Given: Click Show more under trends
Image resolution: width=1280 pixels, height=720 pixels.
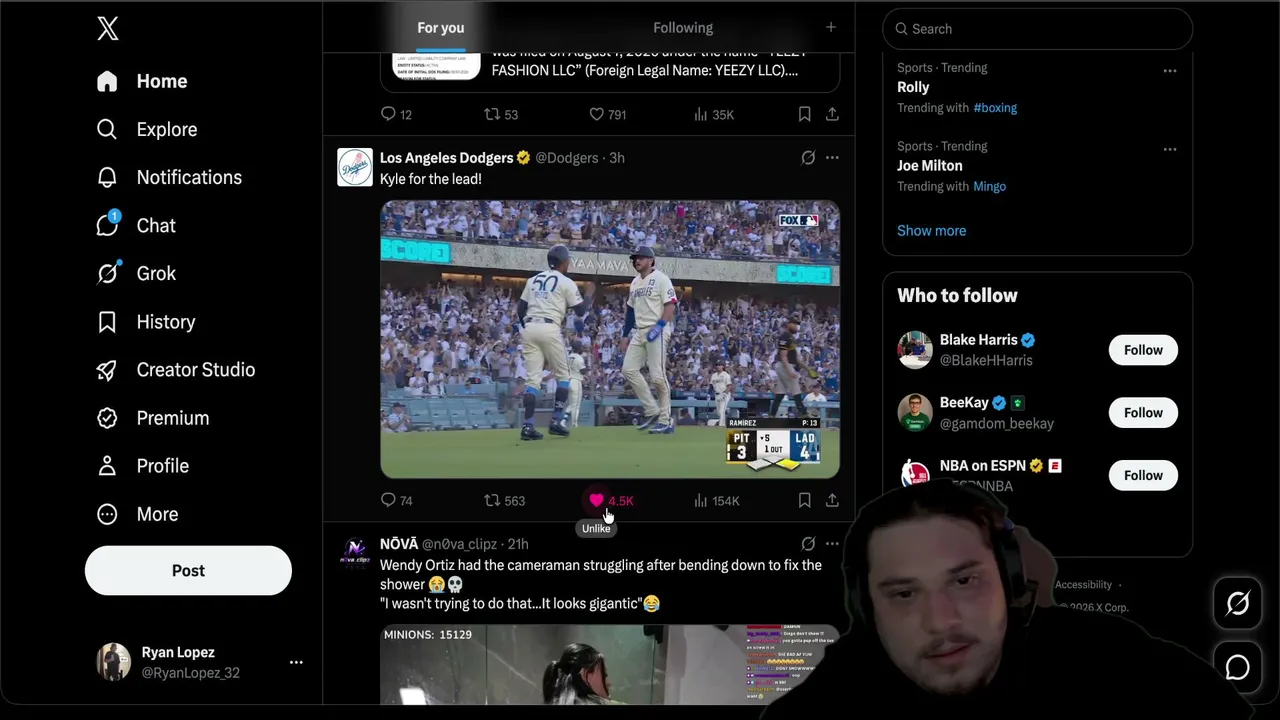Looking at the screenshot, I should [x=932, y=230].
